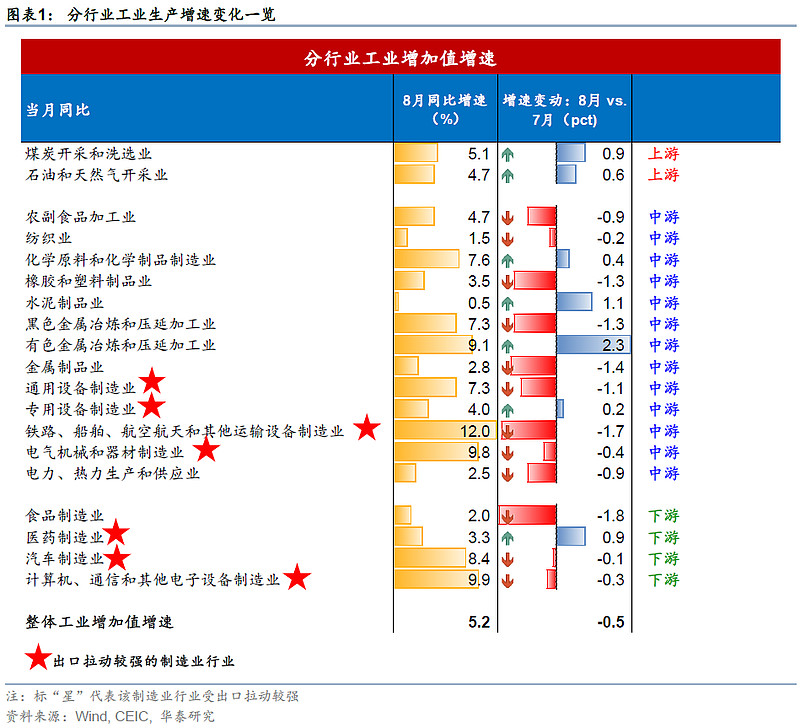800x728 pixels.
Task: Select the green up arrow for 有色金属冶炼和压延加工业
Action: (508, 346)
